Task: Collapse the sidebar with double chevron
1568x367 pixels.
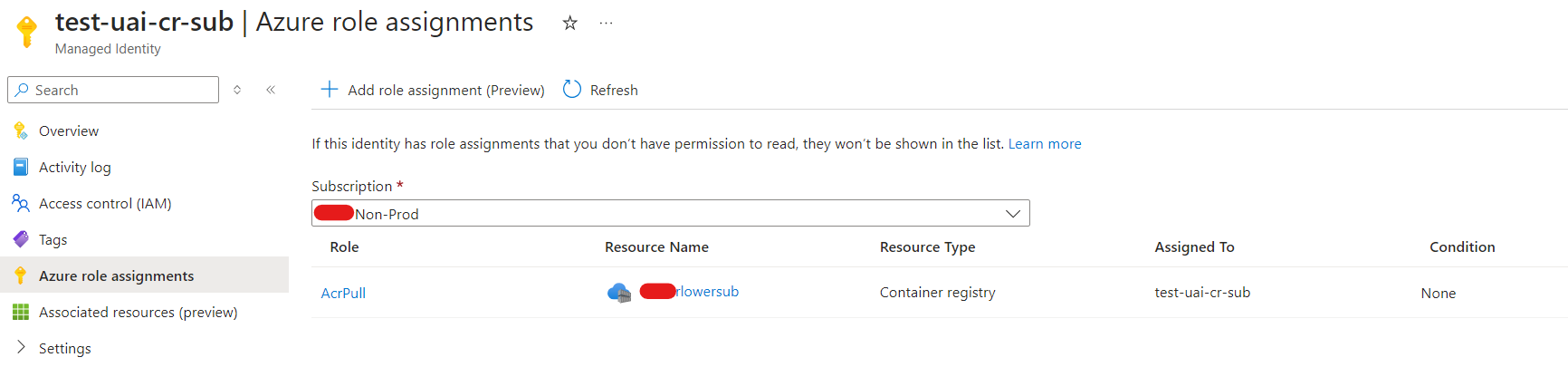Action: (271, 90)
